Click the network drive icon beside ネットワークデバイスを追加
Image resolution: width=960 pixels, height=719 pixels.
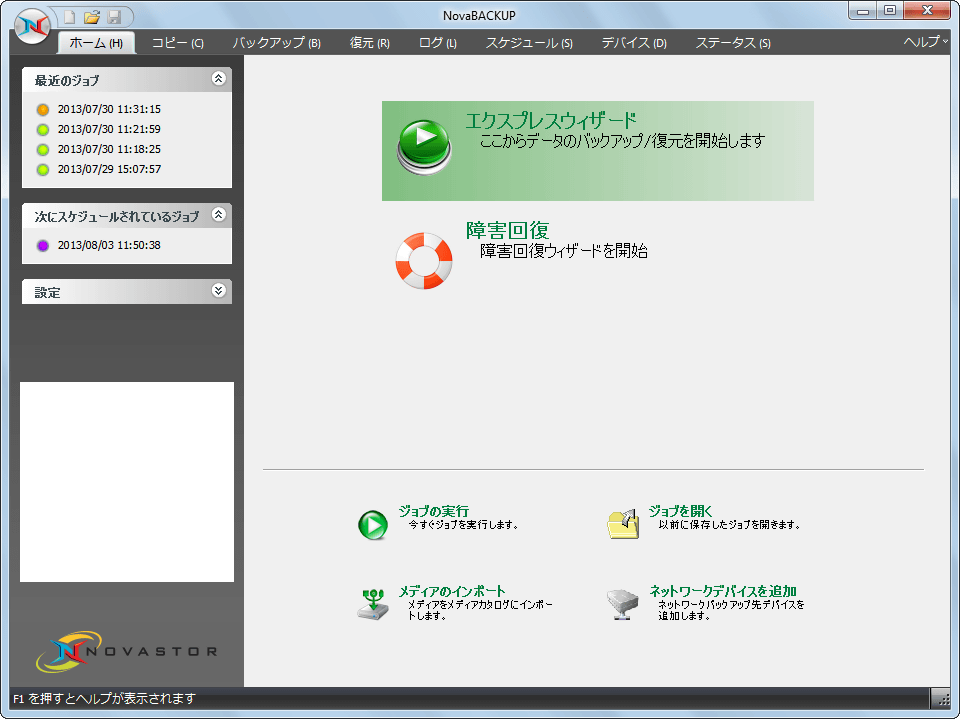point(623,604)
